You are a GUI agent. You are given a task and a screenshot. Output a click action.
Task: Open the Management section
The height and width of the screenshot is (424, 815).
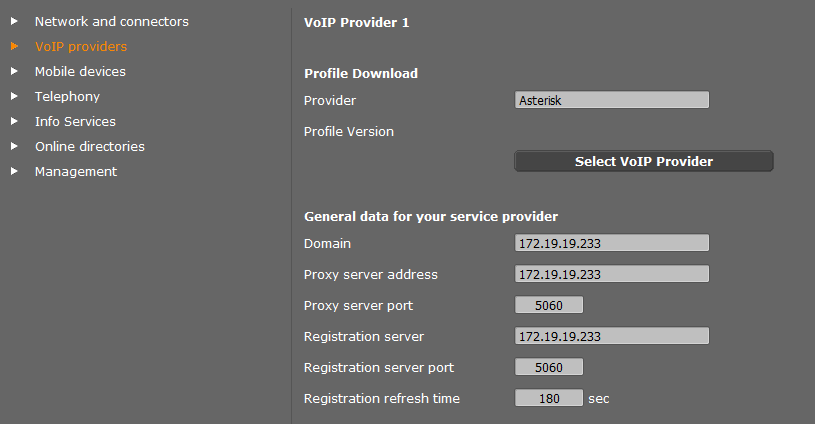(76, 171)
